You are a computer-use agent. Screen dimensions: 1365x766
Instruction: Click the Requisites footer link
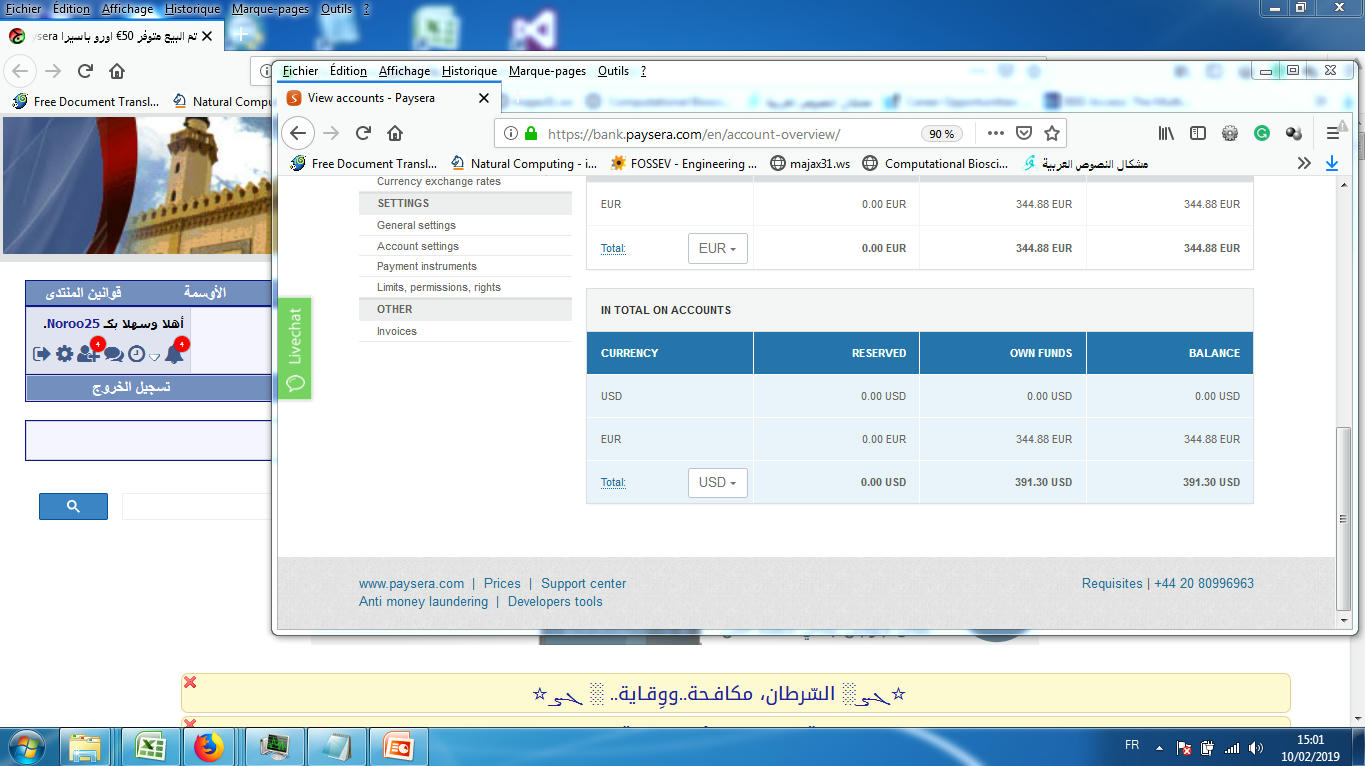click(1112, 583)
